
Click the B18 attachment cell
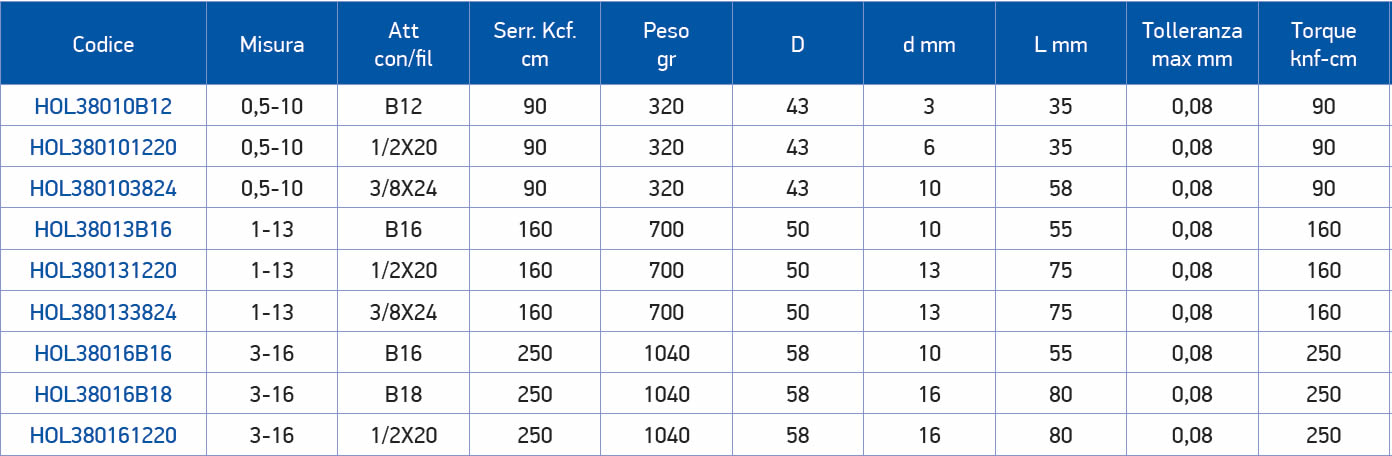tap(404, 394)
